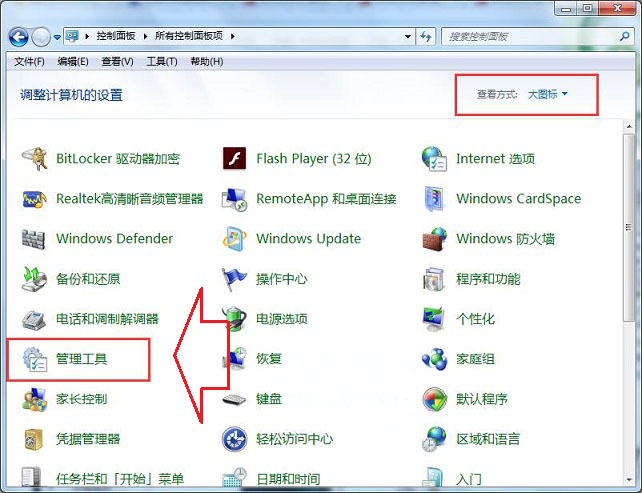This screenshot has width=642, height=493.
Task: Open the 家庭组 spheres icon
Action: (434, 359)
